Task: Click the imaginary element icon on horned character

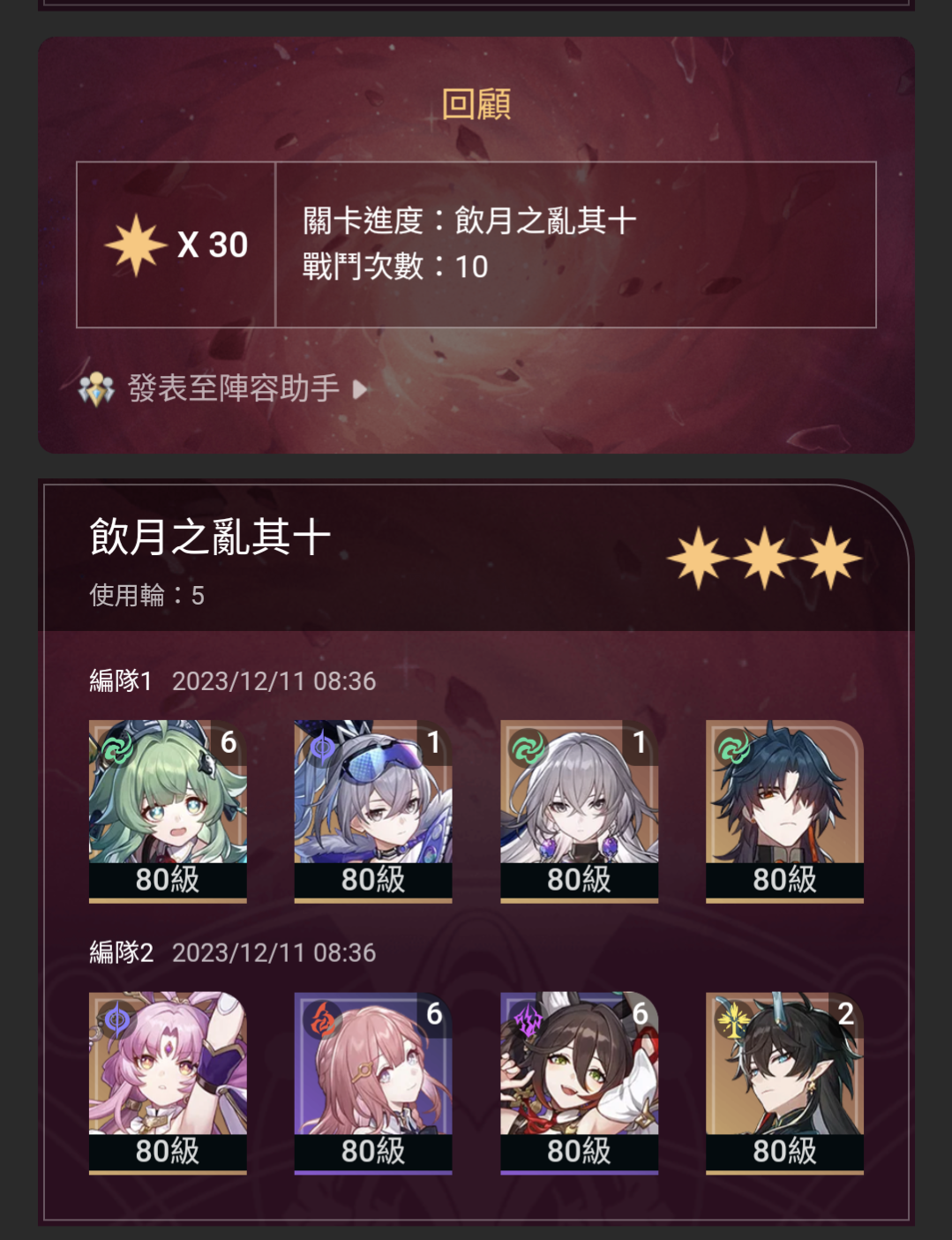Action: (x=733, y=1021)
